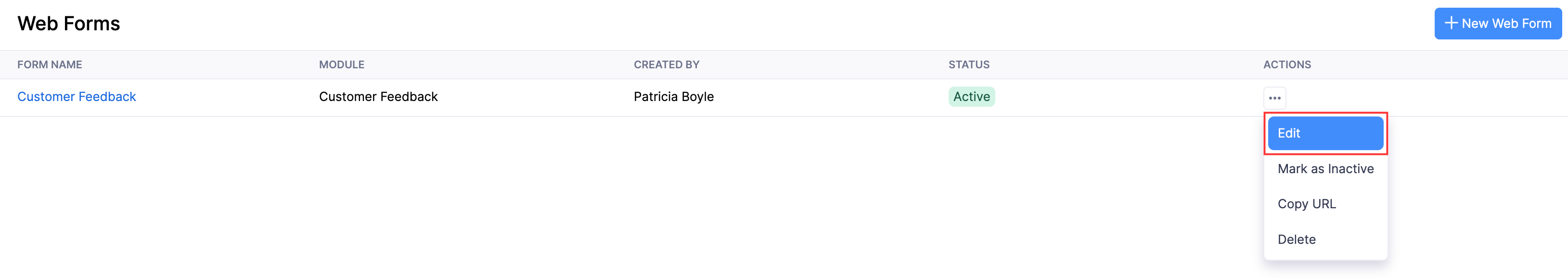The image size is (1568, 278).
Task: Click the Web Forms page title
Action: pyautogui.click(x=69, y=23)
